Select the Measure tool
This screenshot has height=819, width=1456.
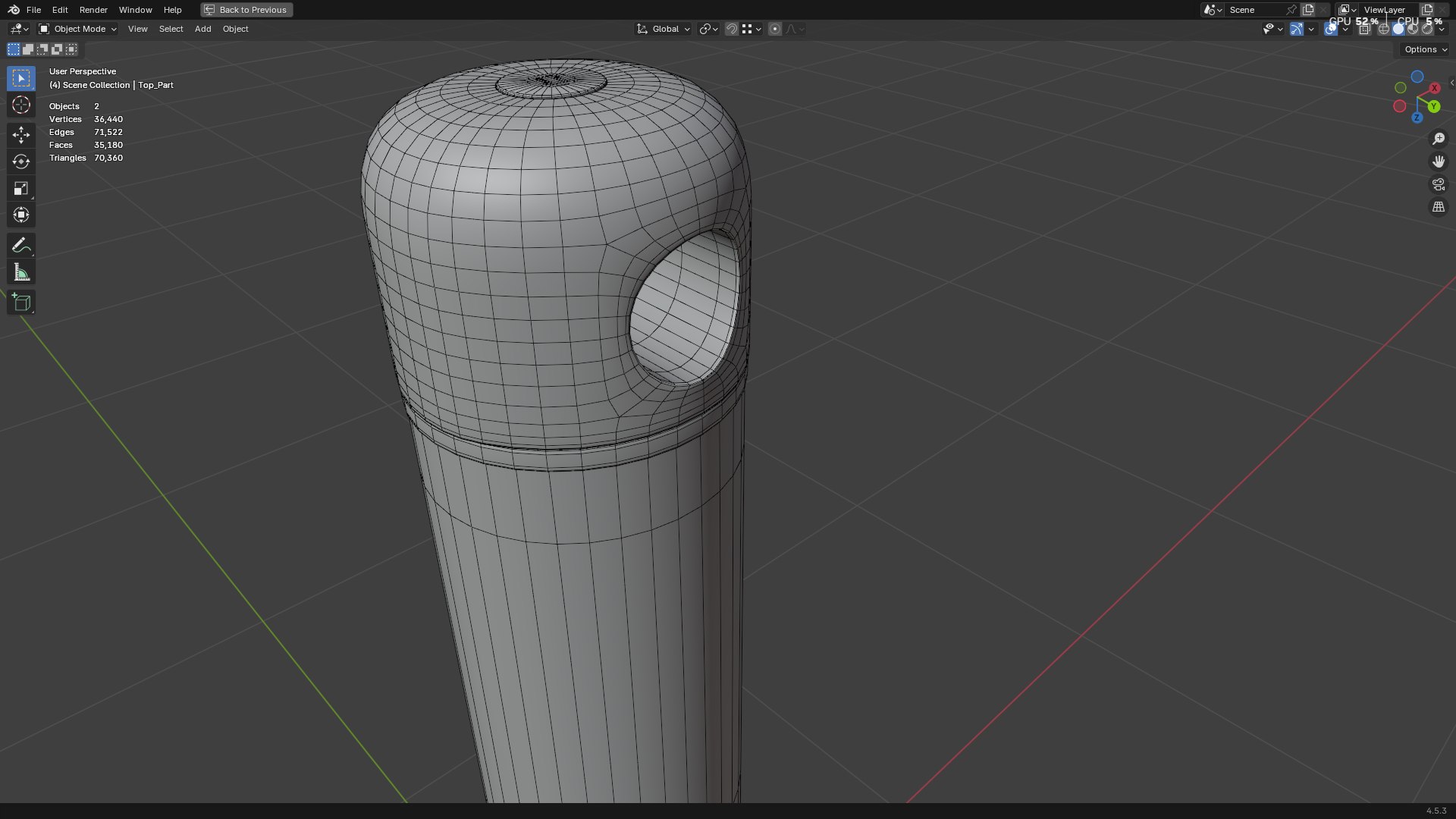21,272
